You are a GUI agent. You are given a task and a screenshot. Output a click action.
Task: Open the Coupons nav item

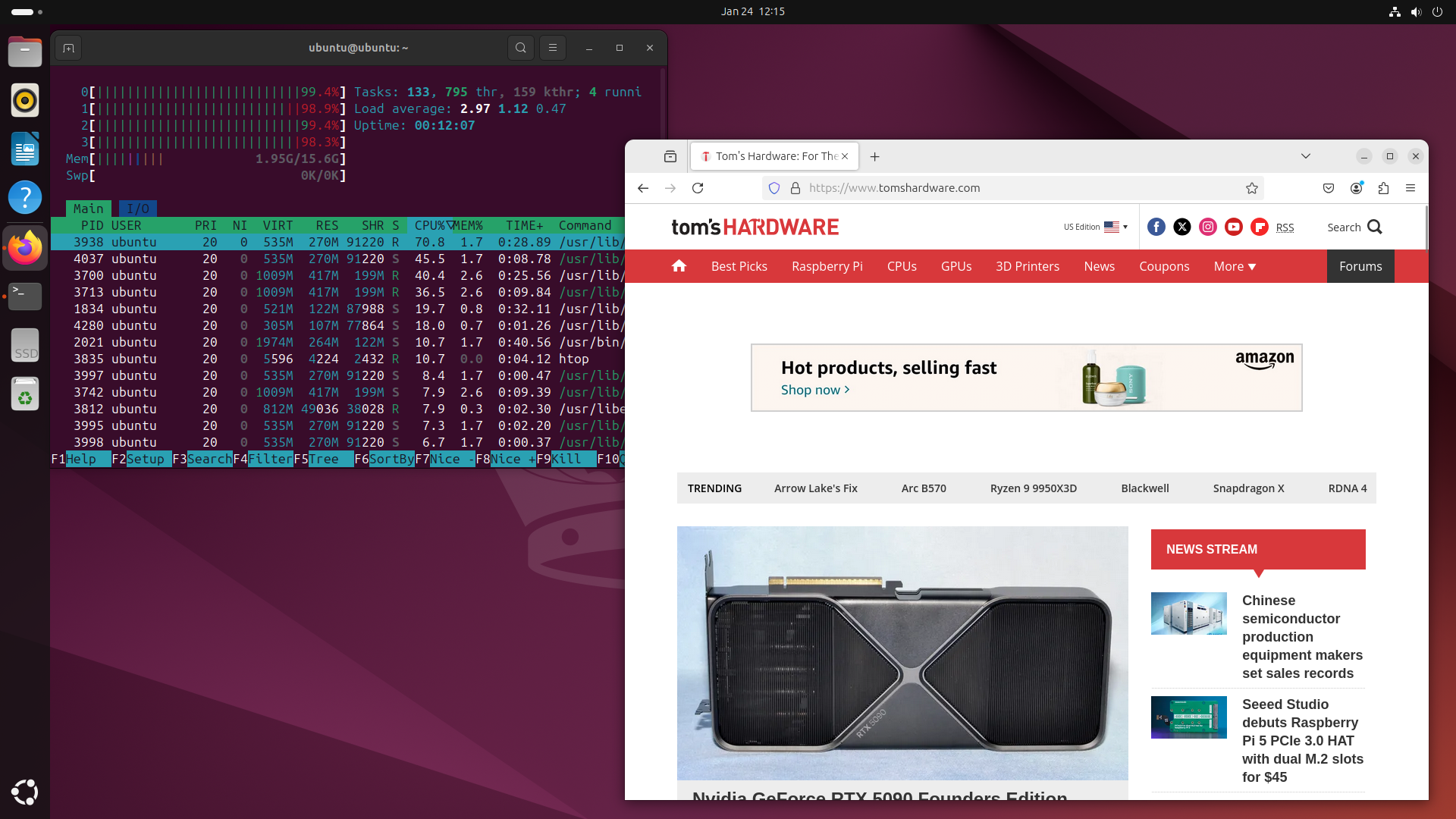point(1164,266)
